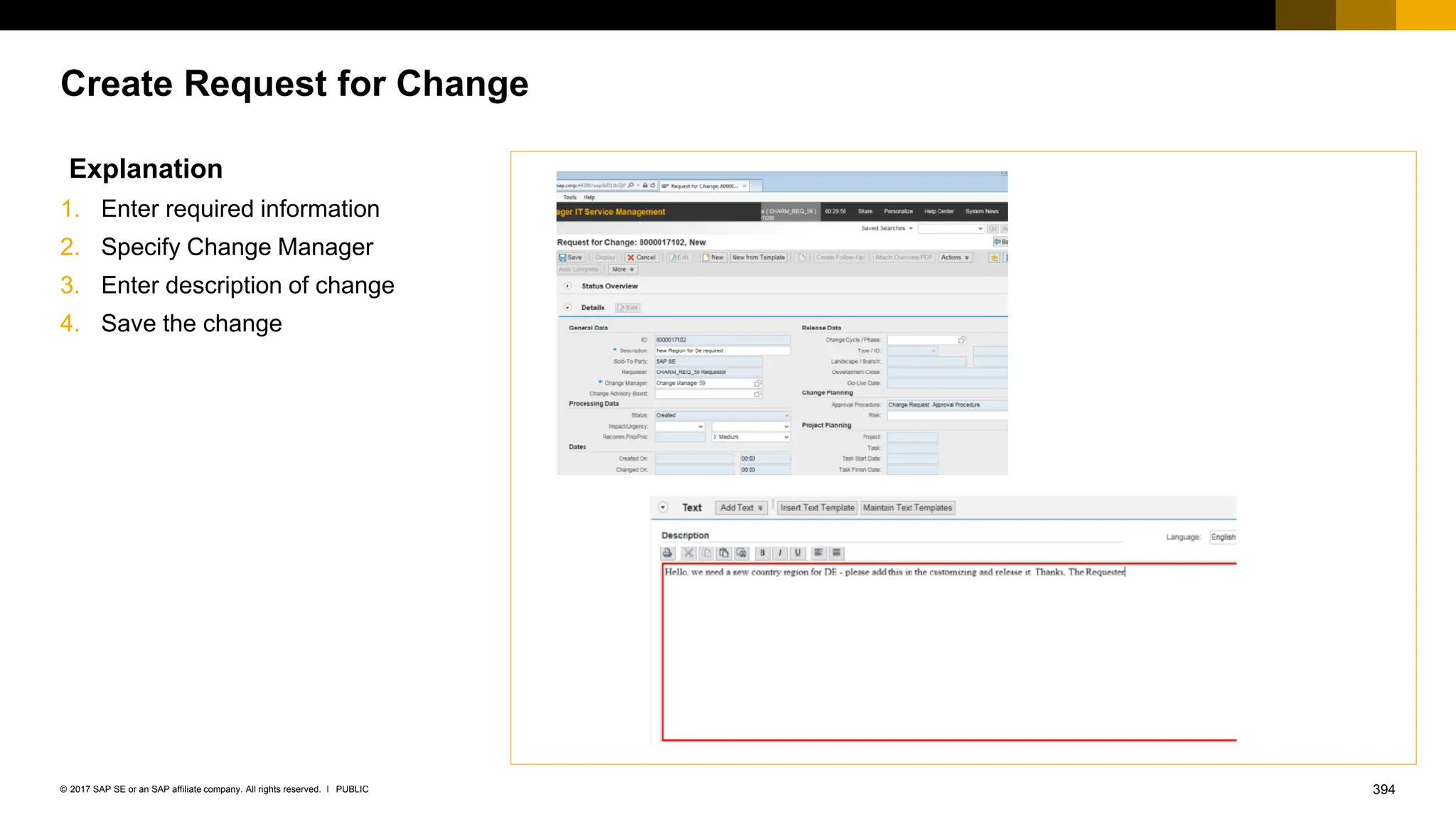Open value help for Change Cycle / Phase
This screenshot has width=1456, height=819.
[962, 340]
